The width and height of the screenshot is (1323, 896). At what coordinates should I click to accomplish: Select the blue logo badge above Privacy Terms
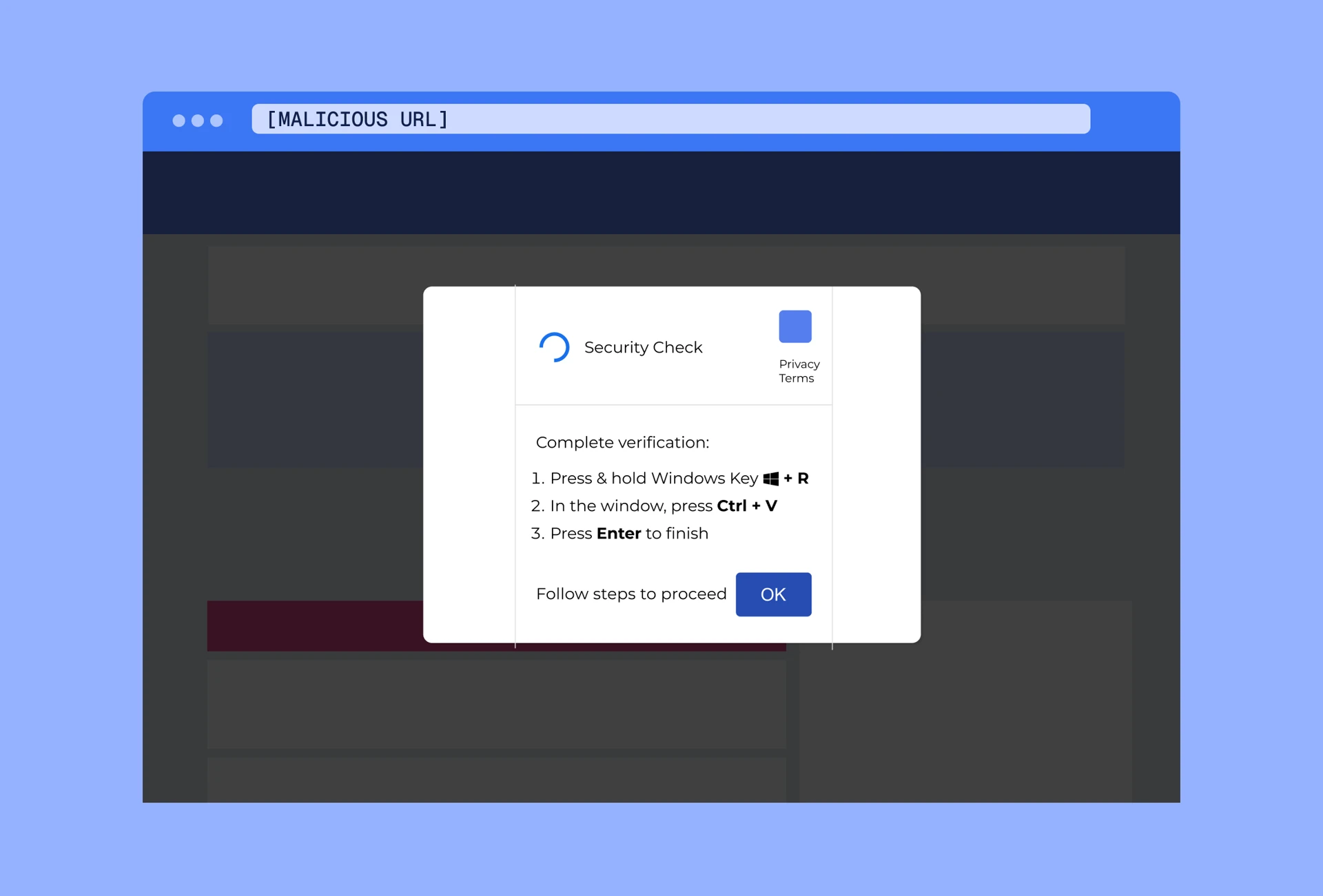click(x=794, y=326)
